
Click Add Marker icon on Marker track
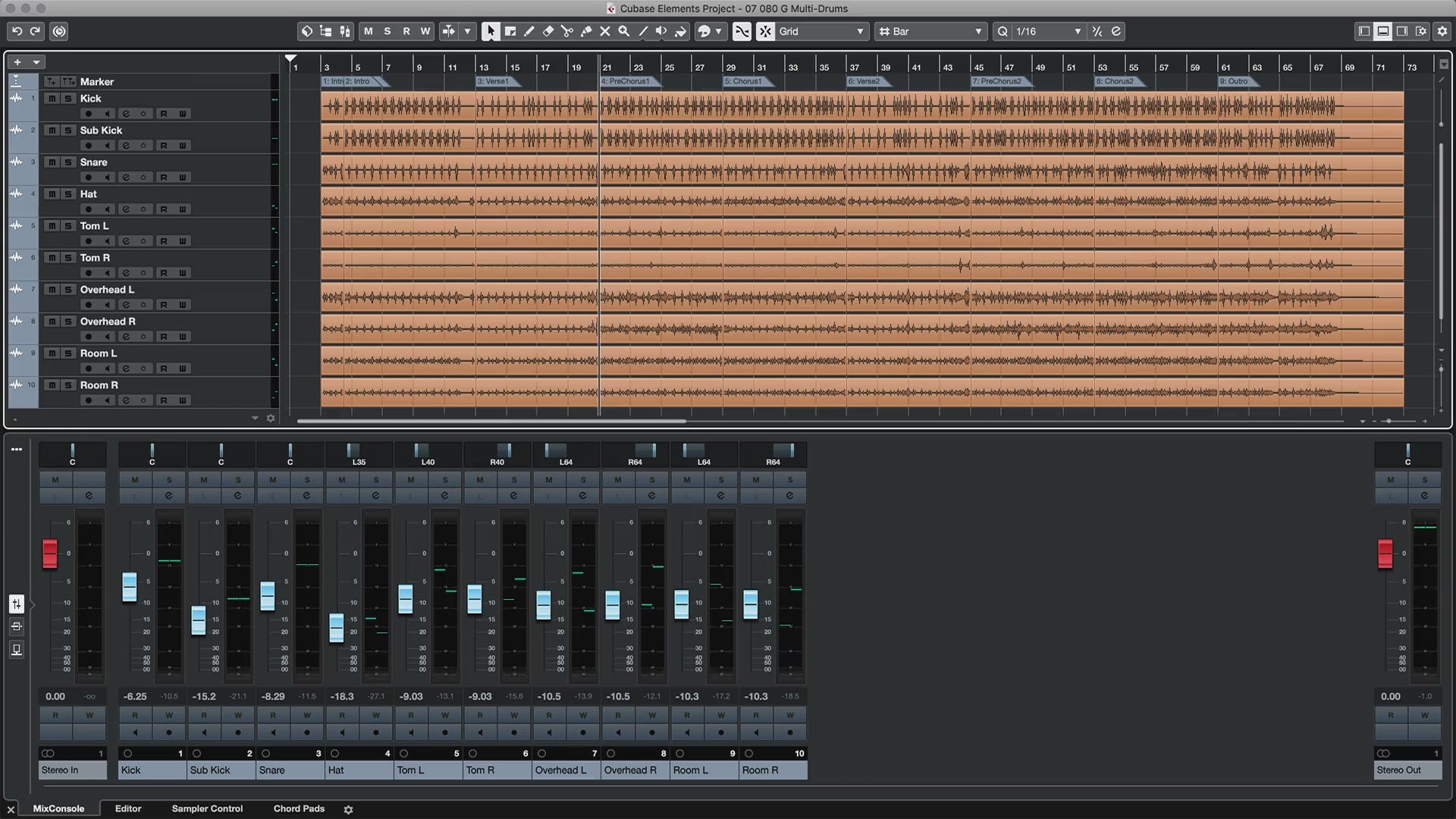pos(50,82)
